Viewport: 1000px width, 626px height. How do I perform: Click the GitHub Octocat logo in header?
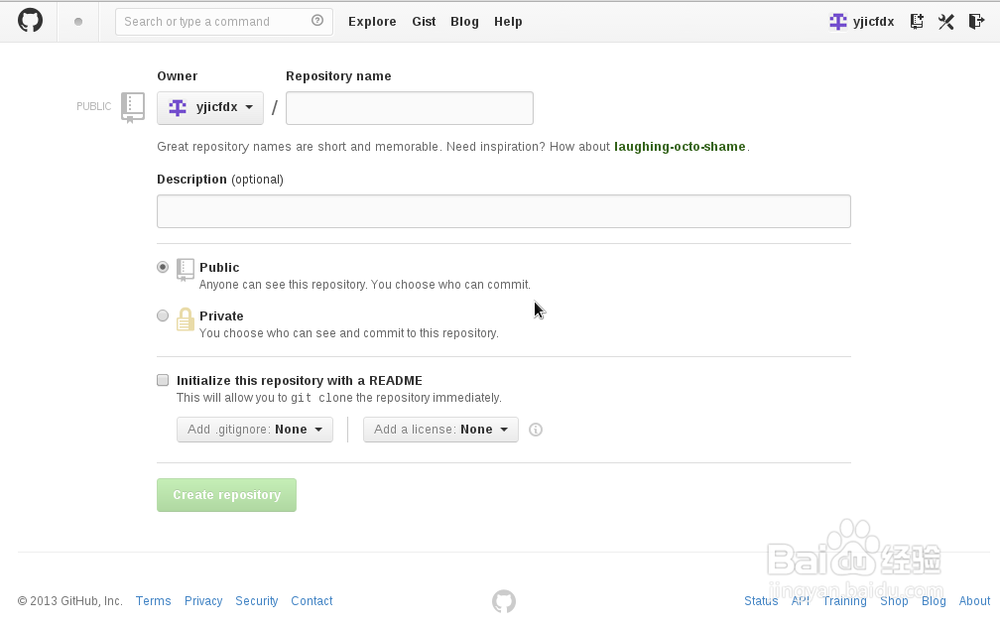pyautogui.click(x=31, y=21)
